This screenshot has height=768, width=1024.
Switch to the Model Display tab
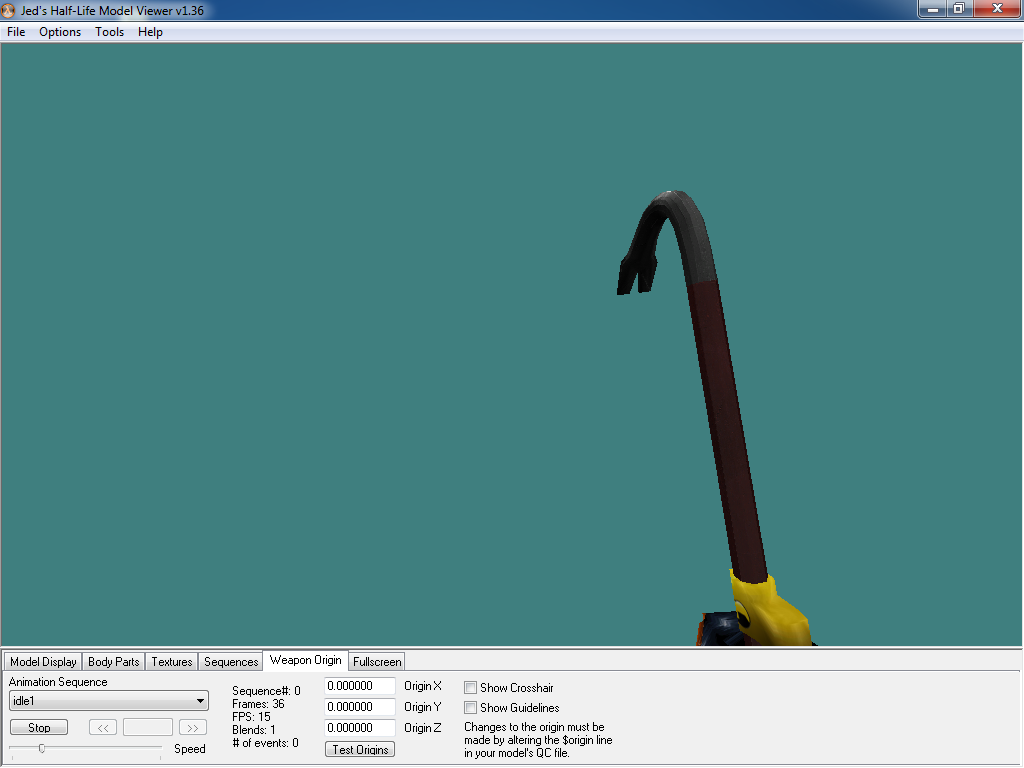point(43,662)
